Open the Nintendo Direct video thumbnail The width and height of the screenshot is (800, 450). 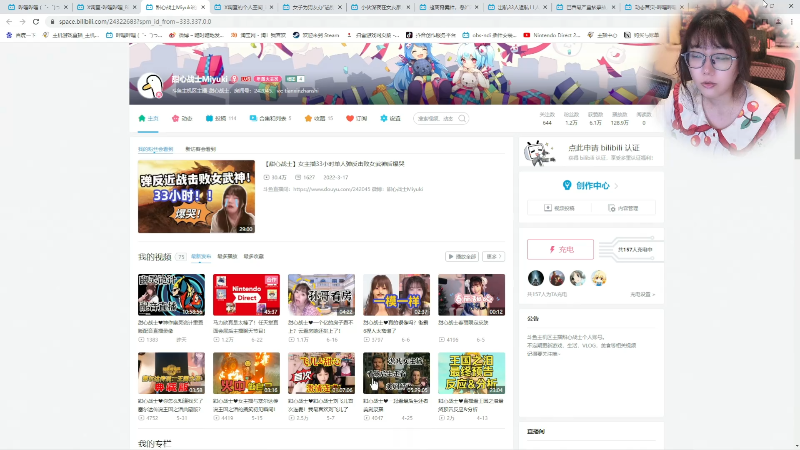[x=246, y=294]
